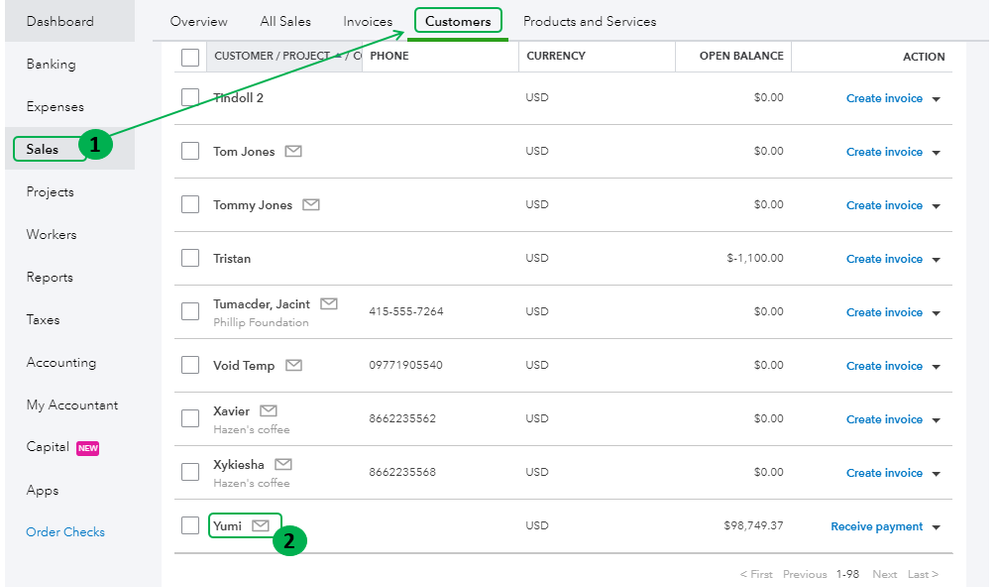
Task: Go to the Next page of customers
Action: [884, 574]
